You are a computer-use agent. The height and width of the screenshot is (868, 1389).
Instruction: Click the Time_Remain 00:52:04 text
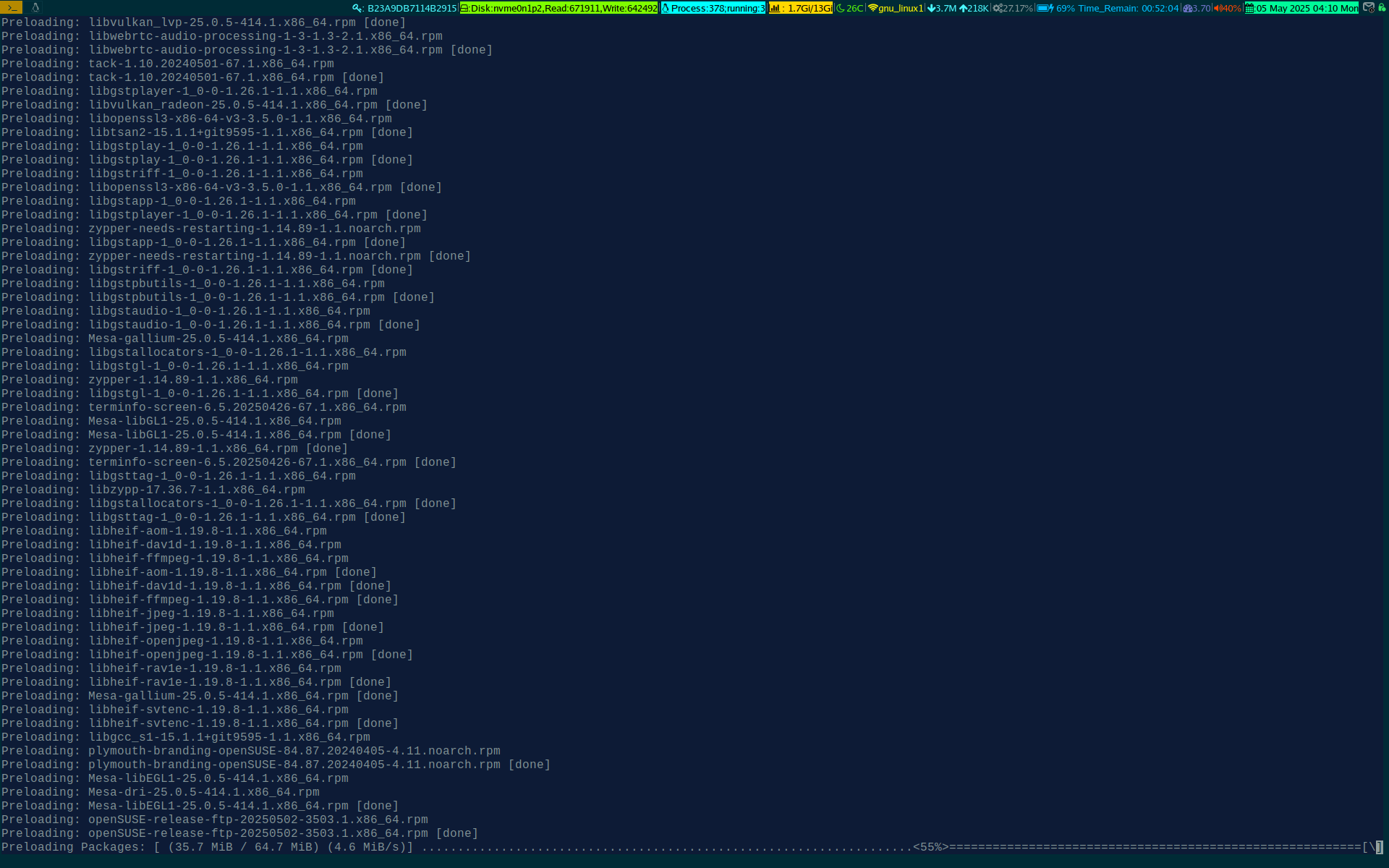(x=1129, y=8)
